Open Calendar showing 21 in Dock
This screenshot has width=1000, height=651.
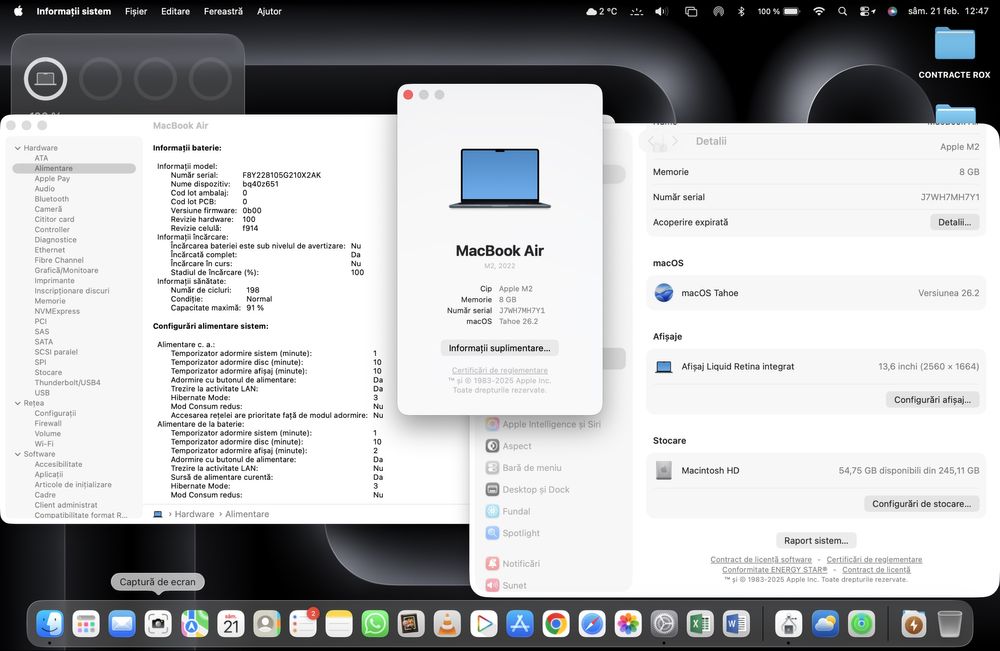pos(231,624)
